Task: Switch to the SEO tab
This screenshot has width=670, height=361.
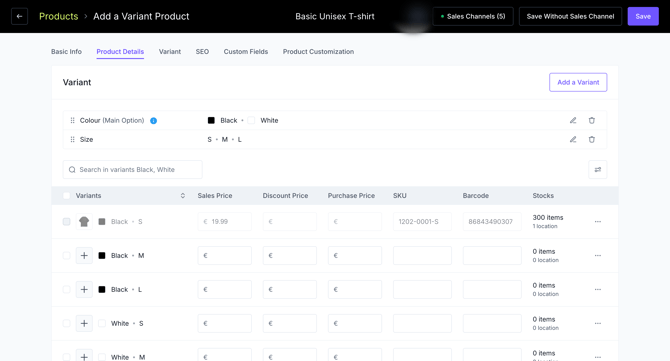Action: (202, 52)
